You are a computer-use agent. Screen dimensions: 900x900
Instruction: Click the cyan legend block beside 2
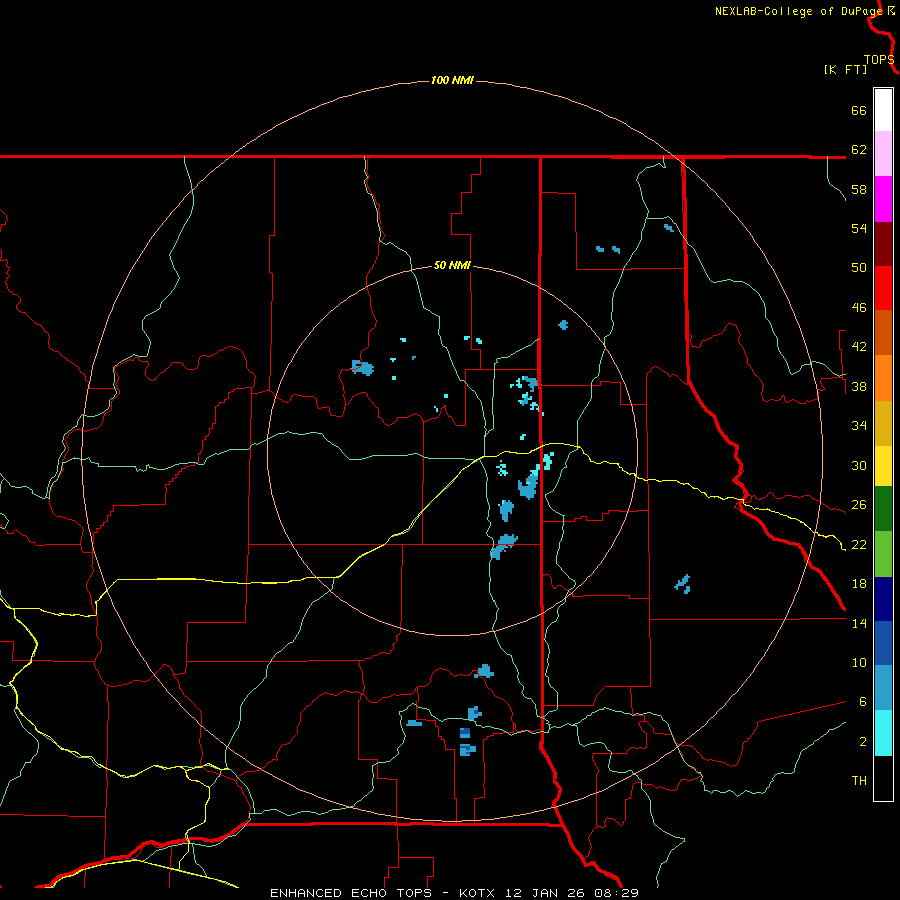(x=883, y=733)
